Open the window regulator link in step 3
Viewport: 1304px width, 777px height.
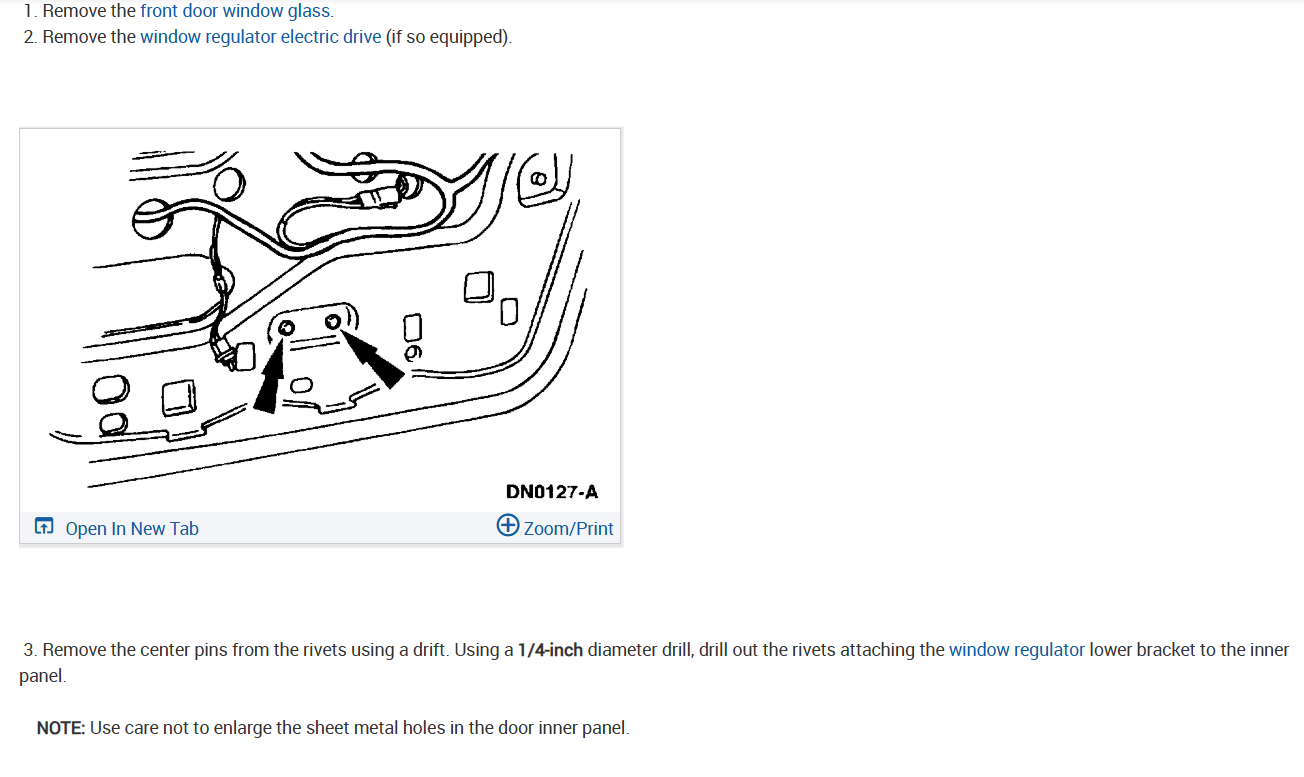tap(1016, 650)
